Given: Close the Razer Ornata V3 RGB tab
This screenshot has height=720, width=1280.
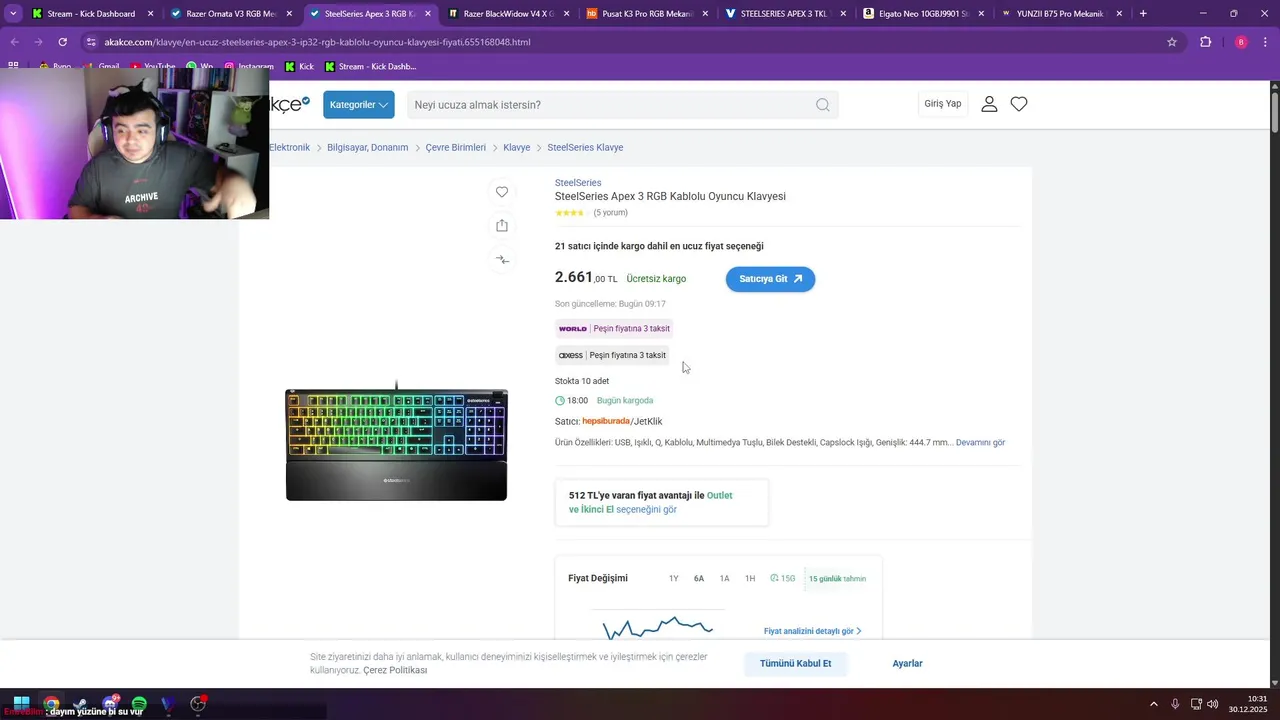Looking at the screenshot, I should (x=289, y=14).
